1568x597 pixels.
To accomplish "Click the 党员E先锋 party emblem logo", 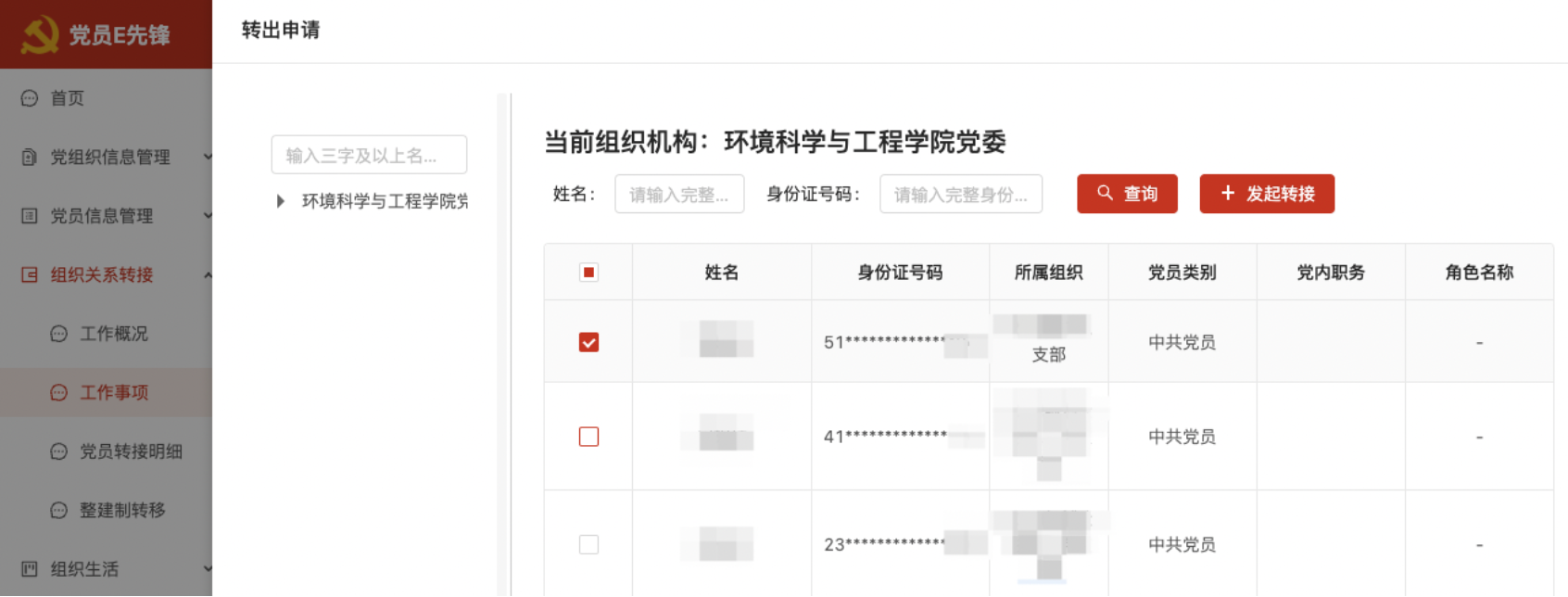I will [x=40, y=34].
